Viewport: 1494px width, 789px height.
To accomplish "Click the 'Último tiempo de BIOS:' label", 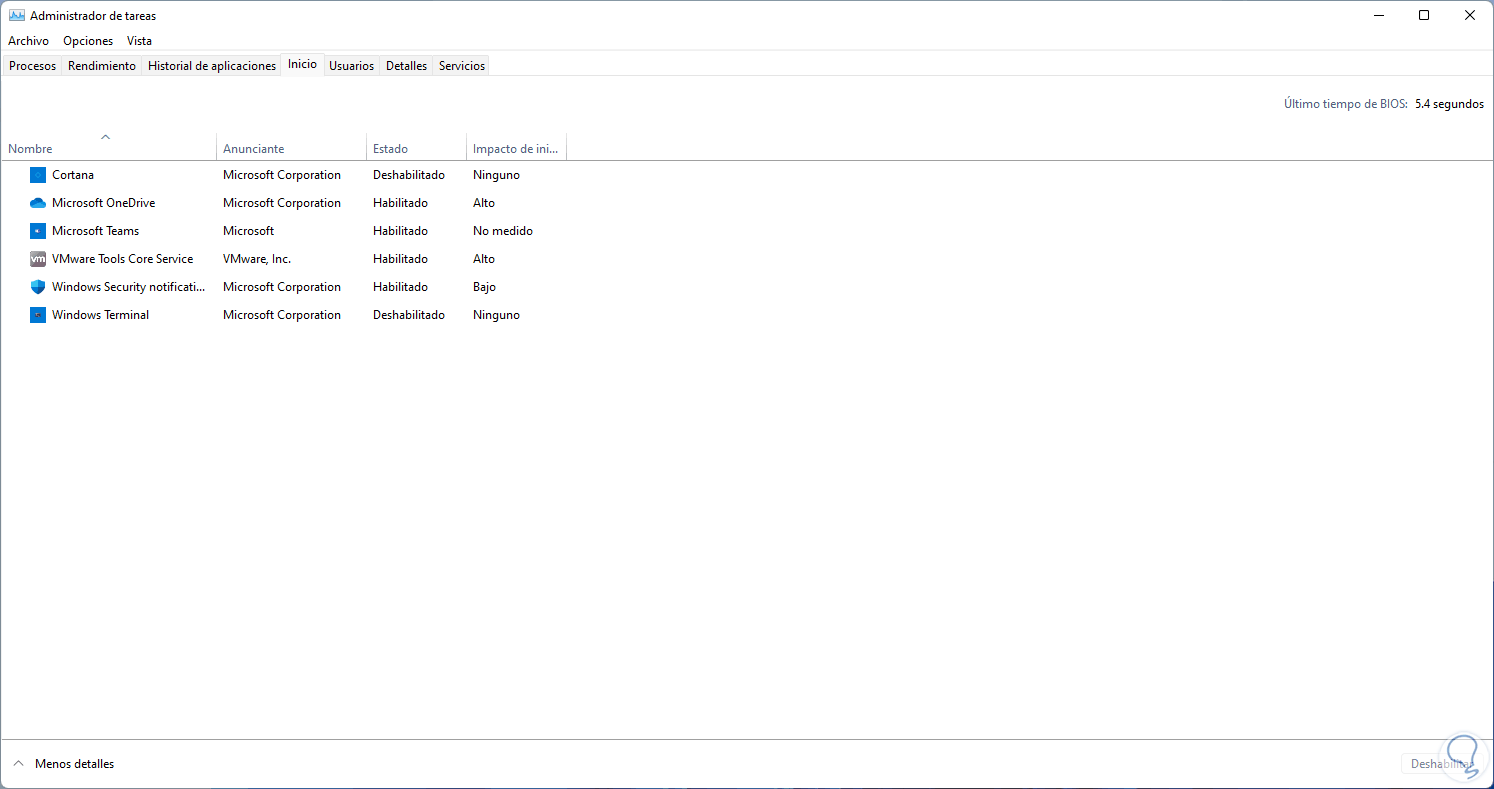I will click(x=1346, y=104).
